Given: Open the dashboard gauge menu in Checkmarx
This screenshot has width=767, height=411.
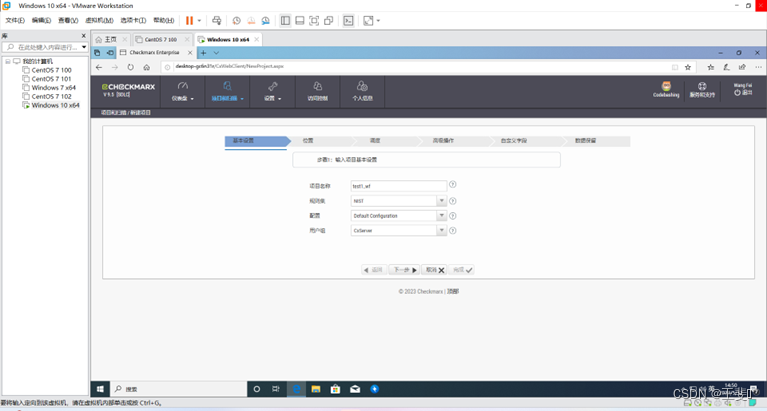Looking at the screenshot, I should (x=182, y=91).
